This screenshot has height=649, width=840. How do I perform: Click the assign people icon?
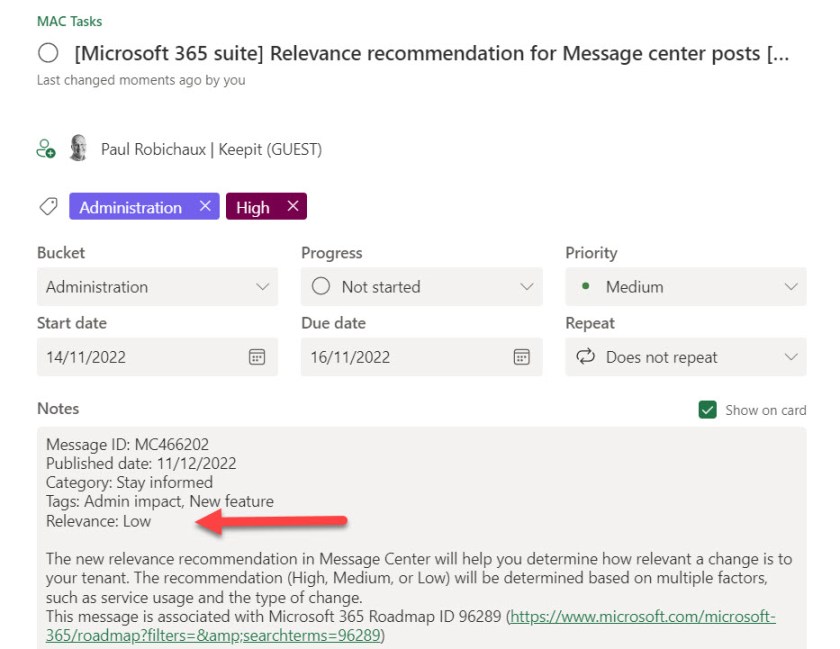(x=46, y=149)
